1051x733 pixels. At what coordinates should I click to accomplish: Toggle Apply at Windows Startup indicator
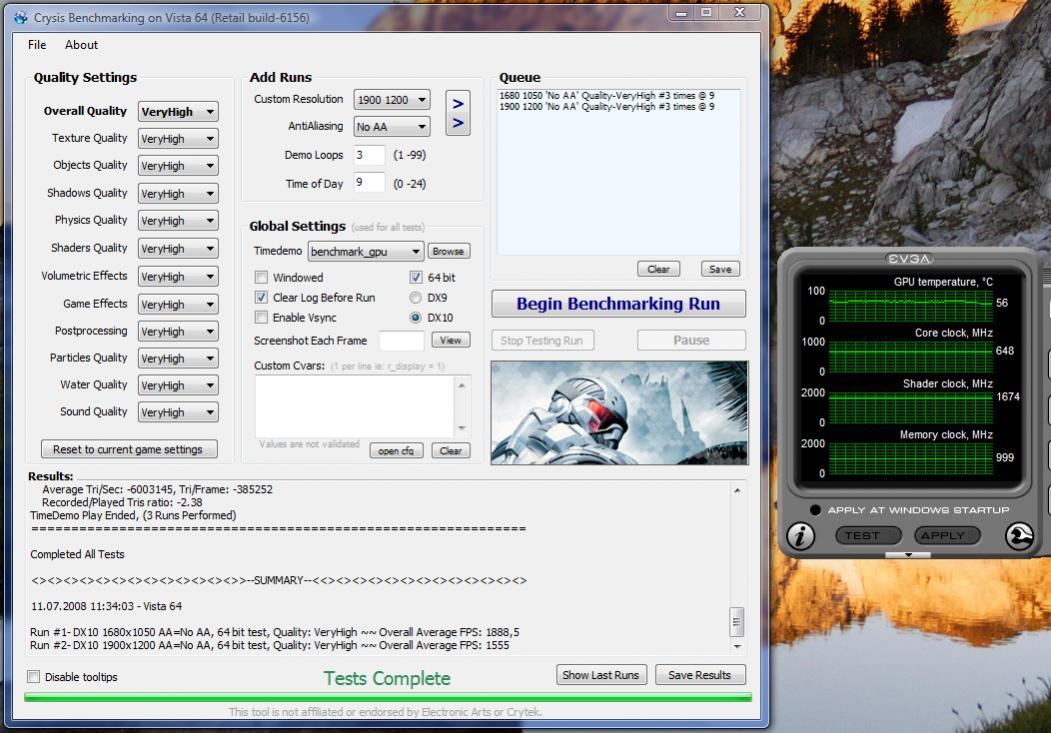pyautogui.click(x=815, y=510)
